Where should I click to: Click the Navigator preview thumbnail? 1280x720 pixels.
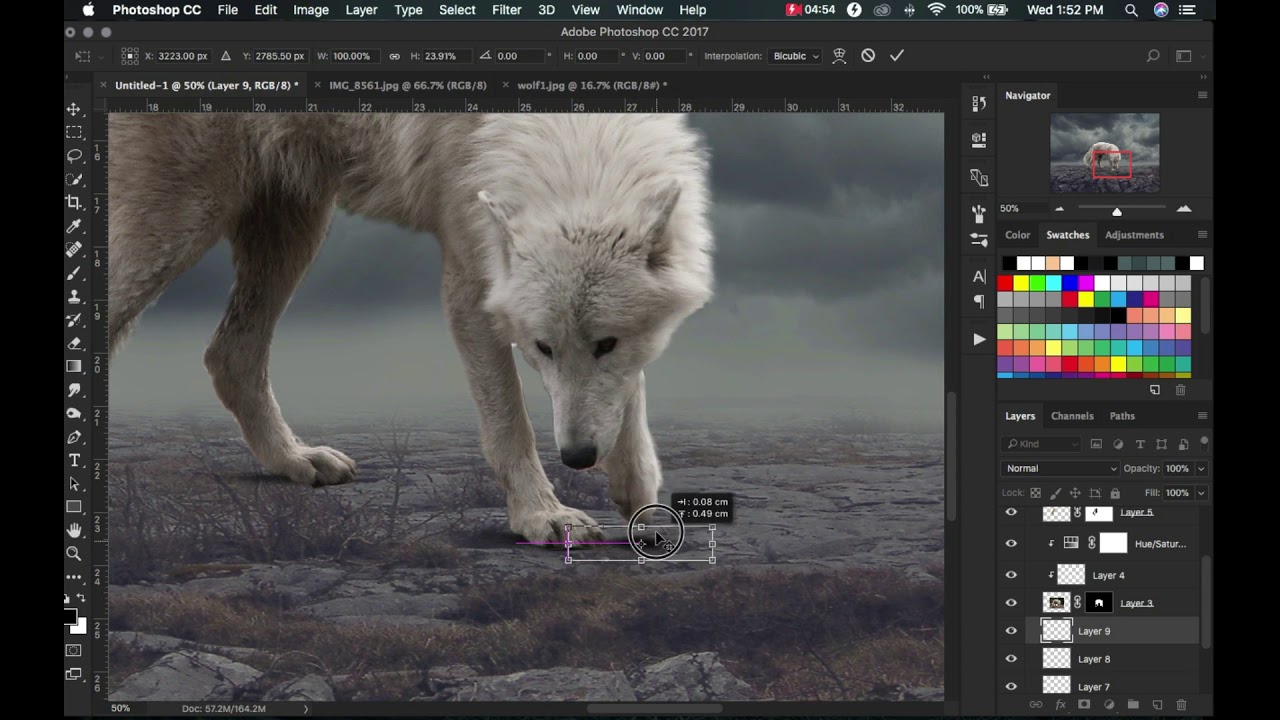click(1105, 153)
